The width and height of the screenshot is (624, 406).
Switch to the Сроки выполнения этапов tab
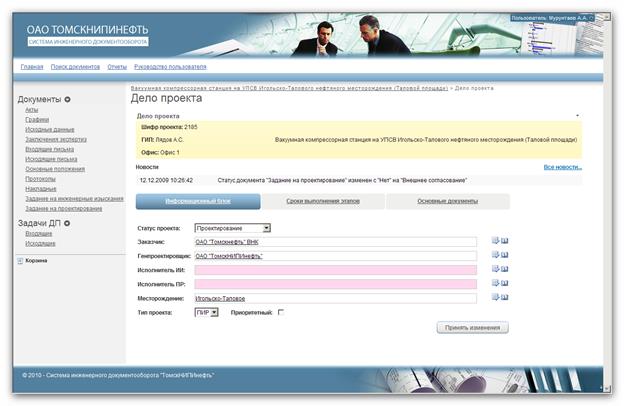pos(322,201)
